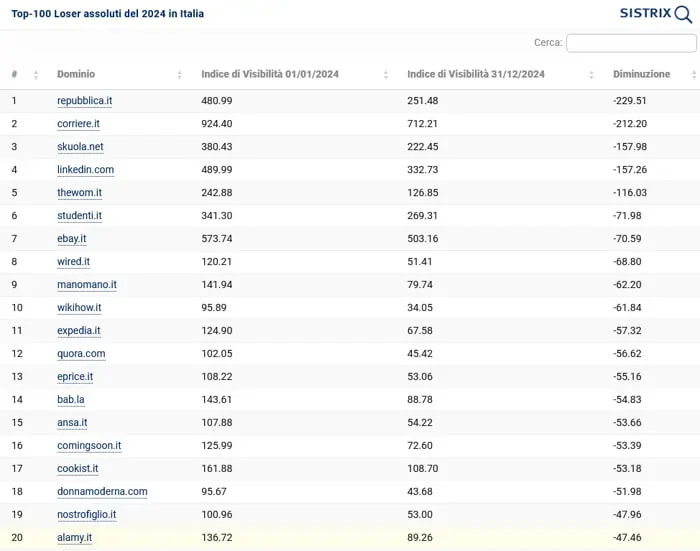This screenshot has height=551, width=700.
Task: Open the eprice.it link
Action: (75, 377)
